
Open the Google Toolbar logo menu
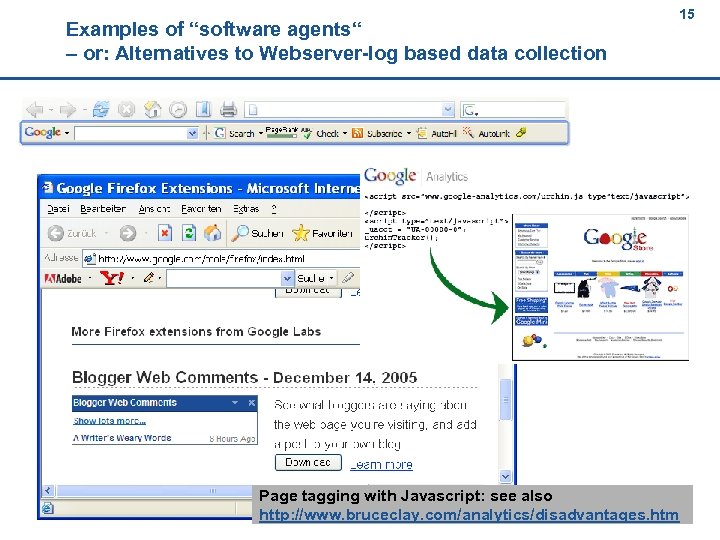(47, 133)
